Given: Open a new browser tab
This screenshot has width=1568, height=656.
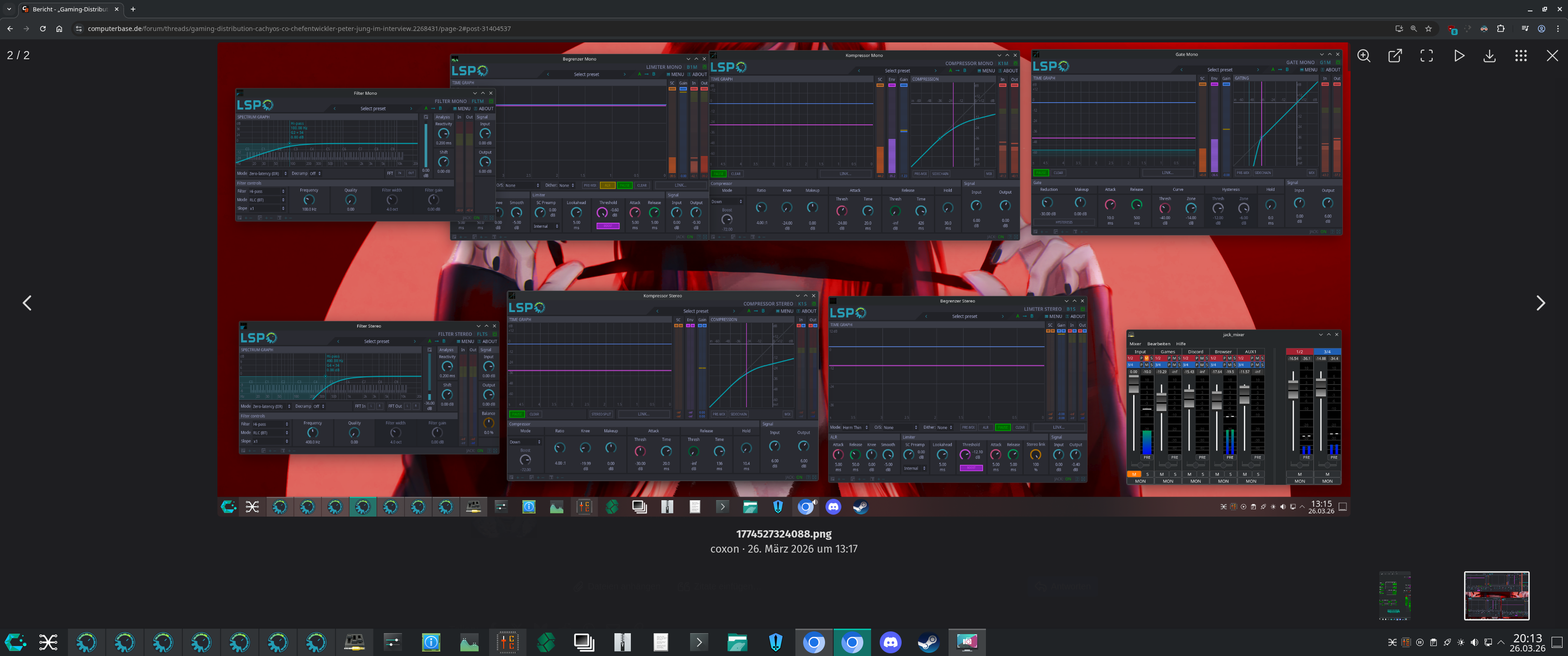Looking at the screenshot, I should (x=133, y=9).
